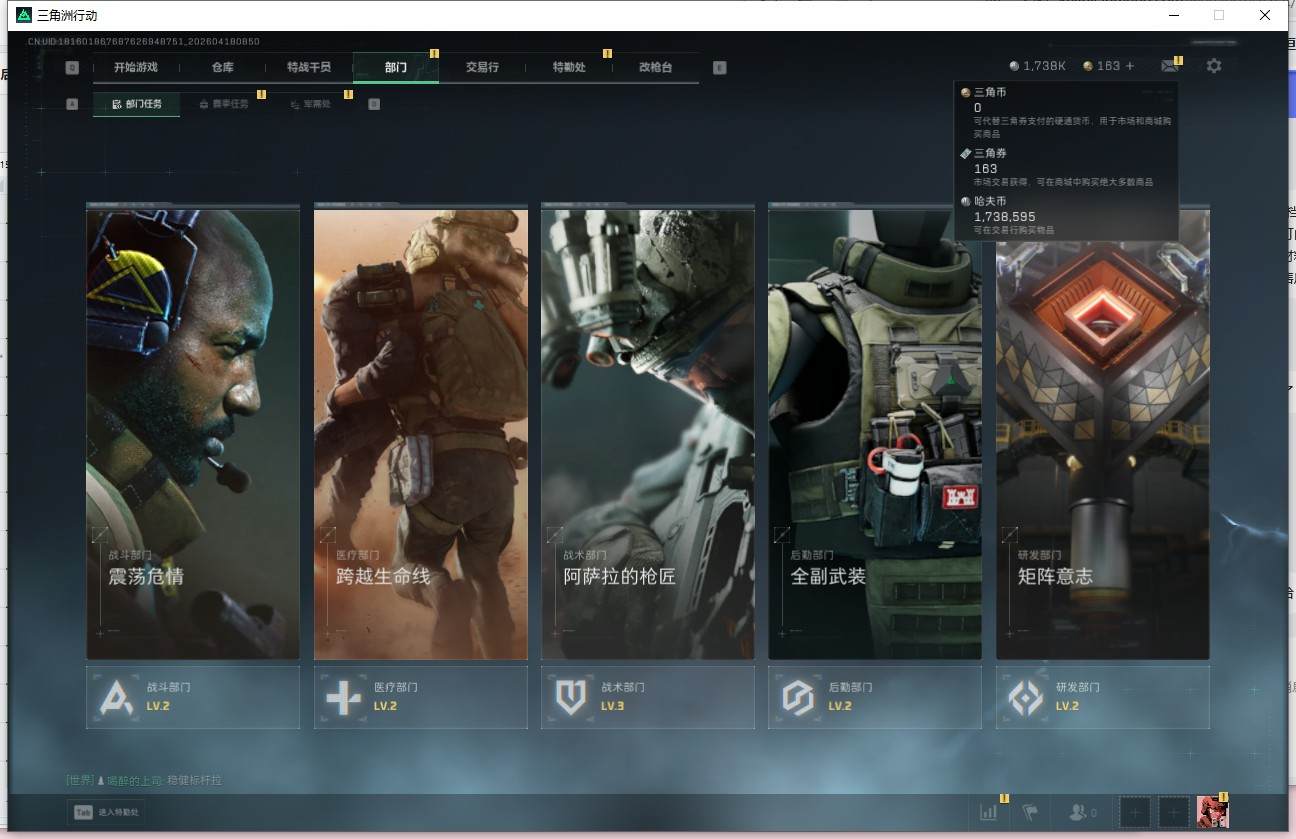Click the 哈夫币 1,738,595 tooltip value

pos(1005,216)
